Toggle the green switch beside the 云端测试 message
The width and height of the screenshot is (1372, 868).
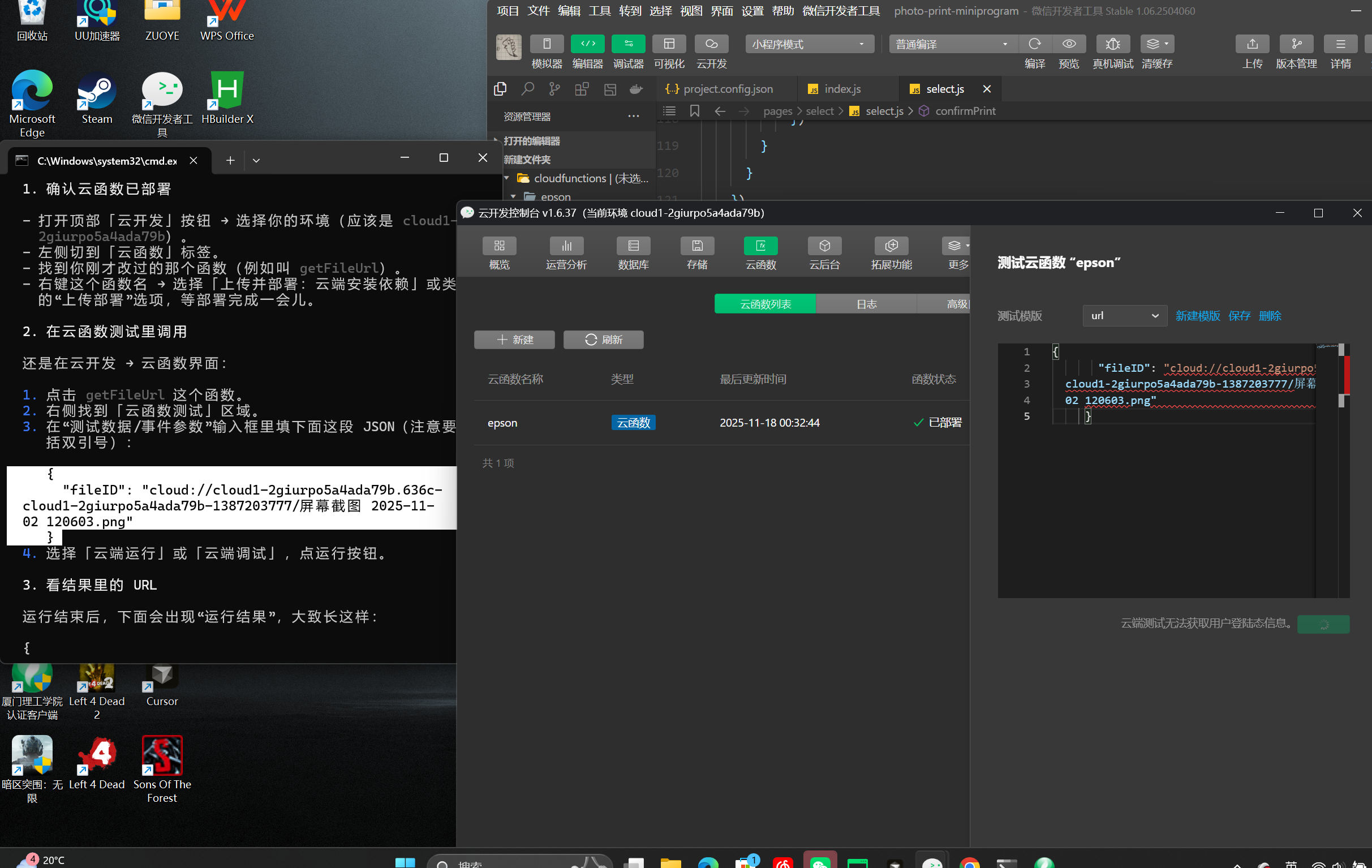(1323, 624)
